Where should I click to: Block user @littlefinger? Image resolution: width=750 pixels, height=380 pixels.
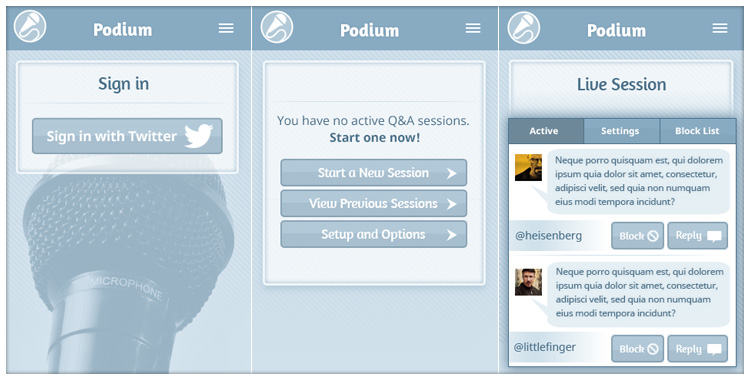(638, 349)
